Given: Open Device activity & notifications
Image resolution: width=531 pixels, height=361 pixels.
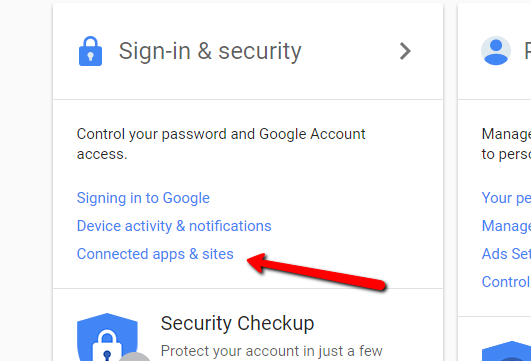Looking at the screenshot, I should tap(174, 226).
